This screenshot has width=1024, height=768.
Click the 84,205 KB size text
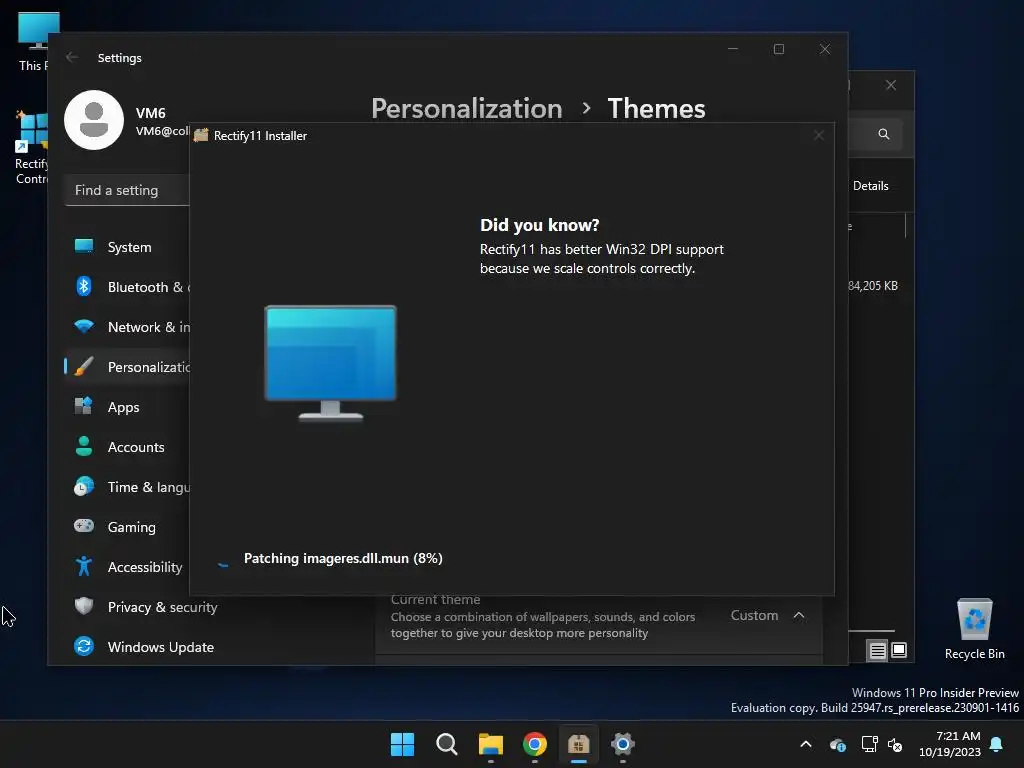point(873,285)
